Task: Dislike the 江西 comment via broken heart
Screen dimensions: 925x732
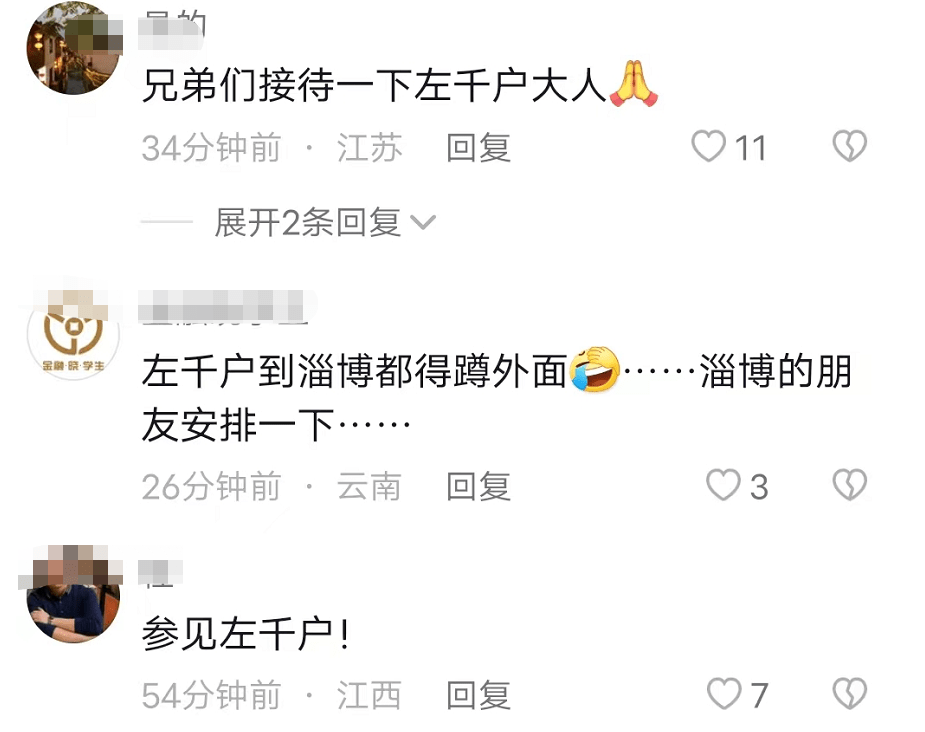Action: tap(849, 693)
